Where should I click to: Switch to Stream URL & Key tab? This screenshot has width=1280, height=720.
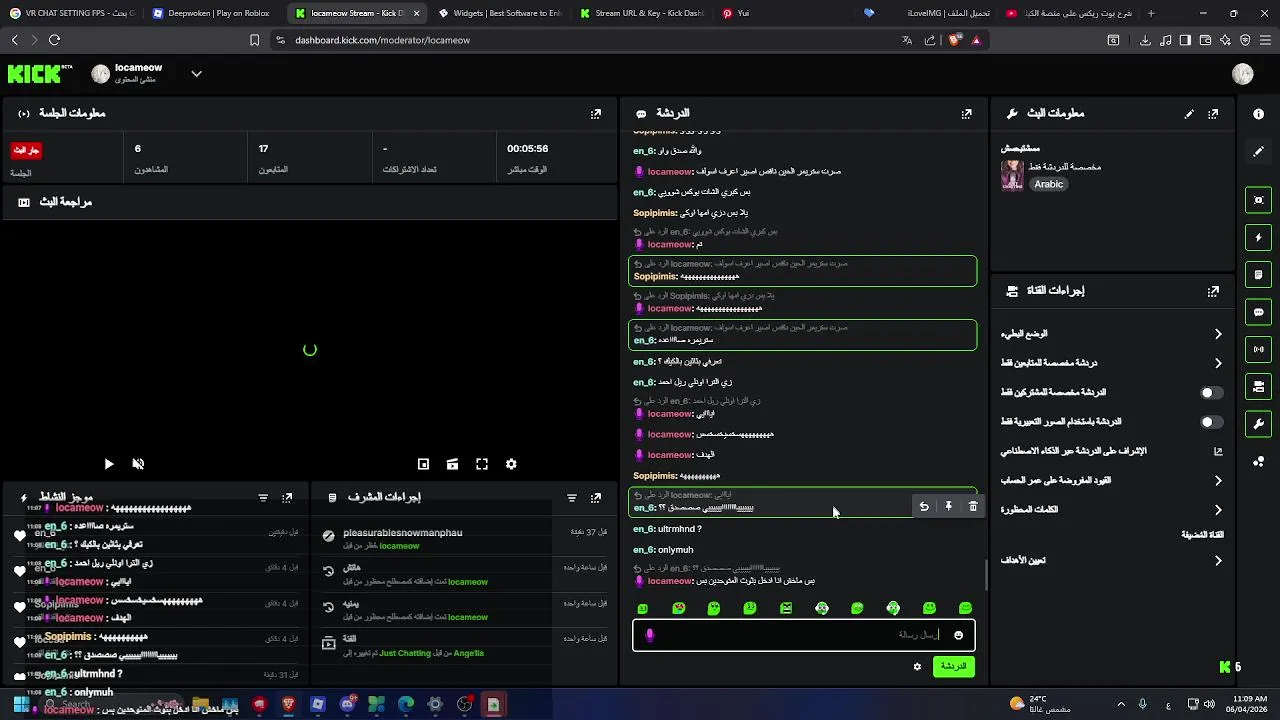[641, 13]
